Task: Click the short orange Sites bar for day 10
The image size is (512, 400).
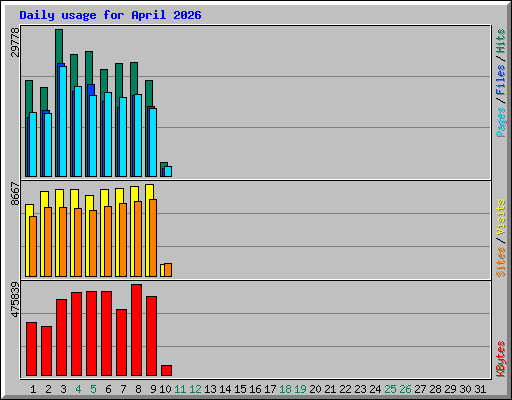Action: [168, 270]
